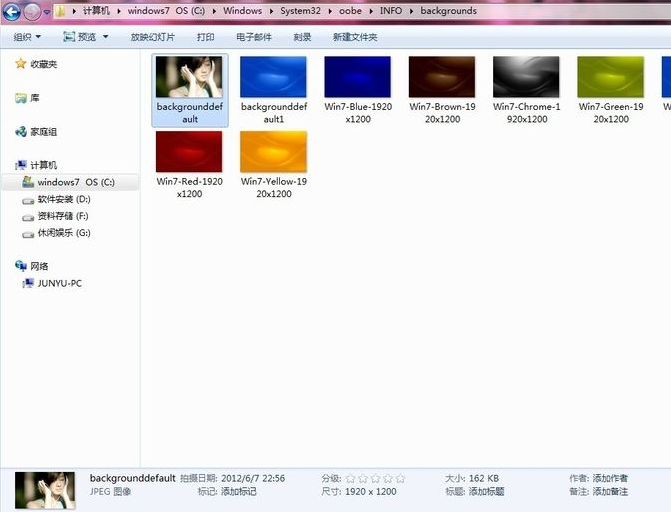
Task: Open the 家庭组 homegroup icon
Action: pos(20,132)
